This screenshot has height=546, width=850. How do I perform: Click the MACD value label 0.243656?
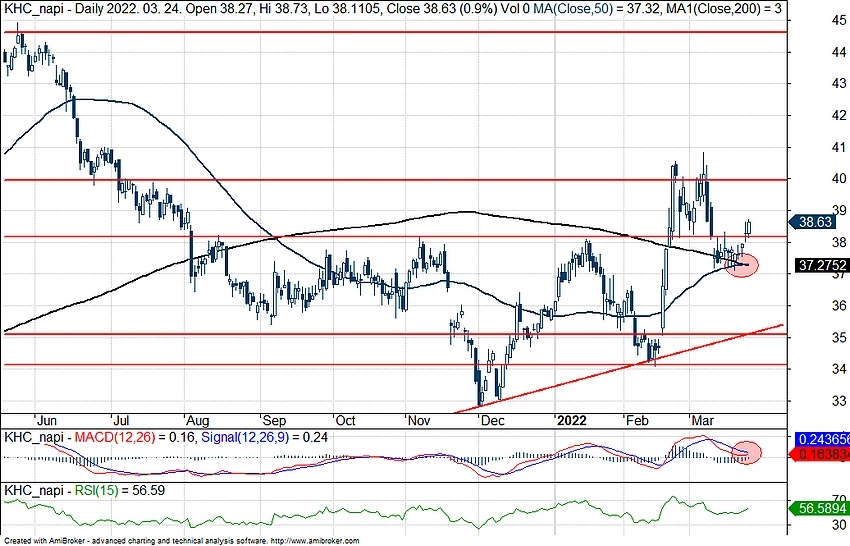[x=822, y=439]
